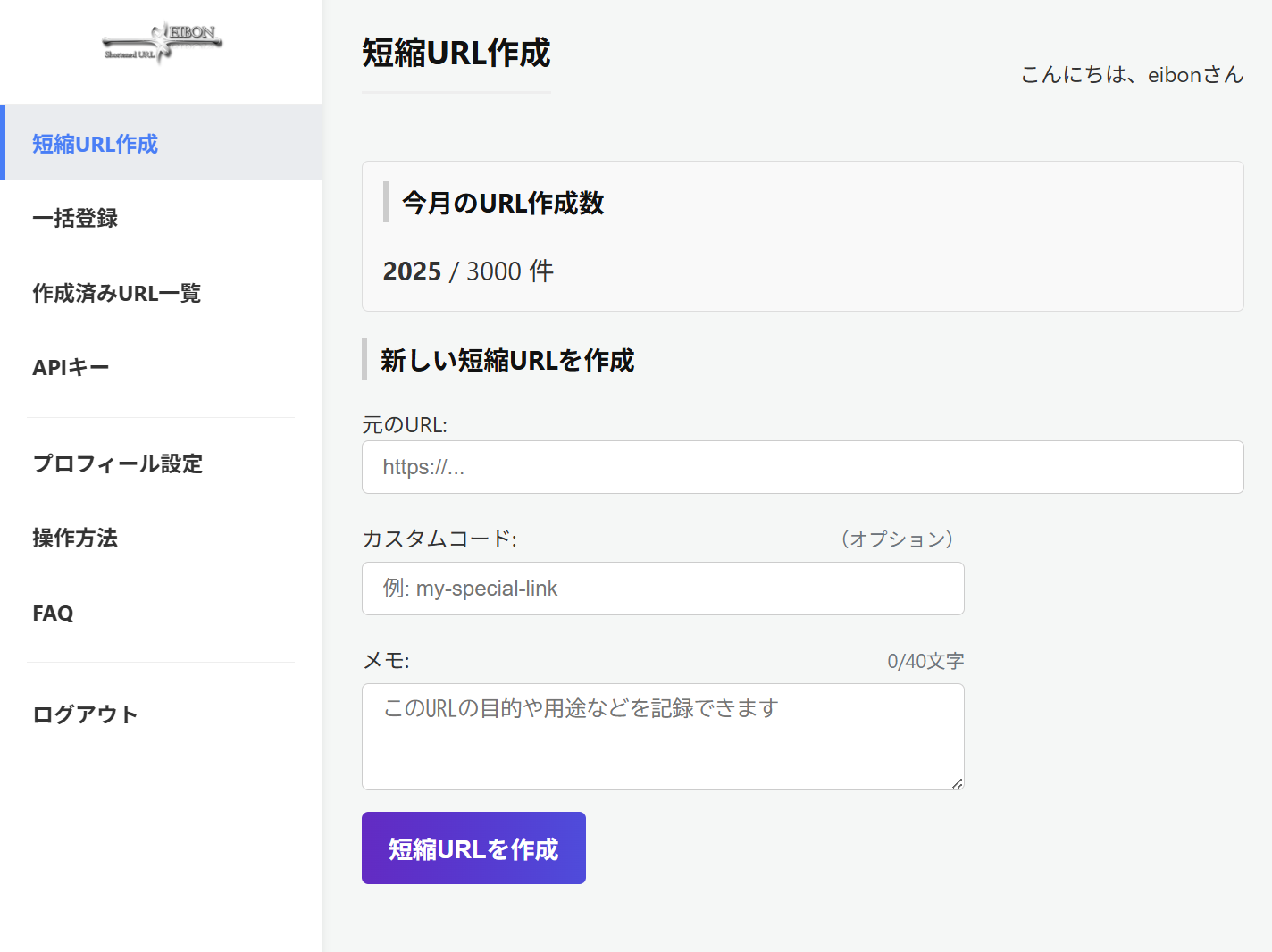
Task: Open プロフィール設定 from the sidebar
Action: [x=117, y=464]
